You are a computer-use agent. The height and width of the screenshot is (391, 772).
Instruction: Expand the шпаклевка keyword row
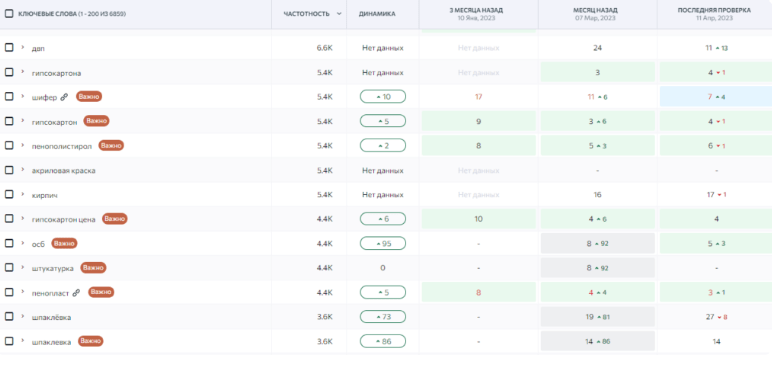[x=23, y=341]
